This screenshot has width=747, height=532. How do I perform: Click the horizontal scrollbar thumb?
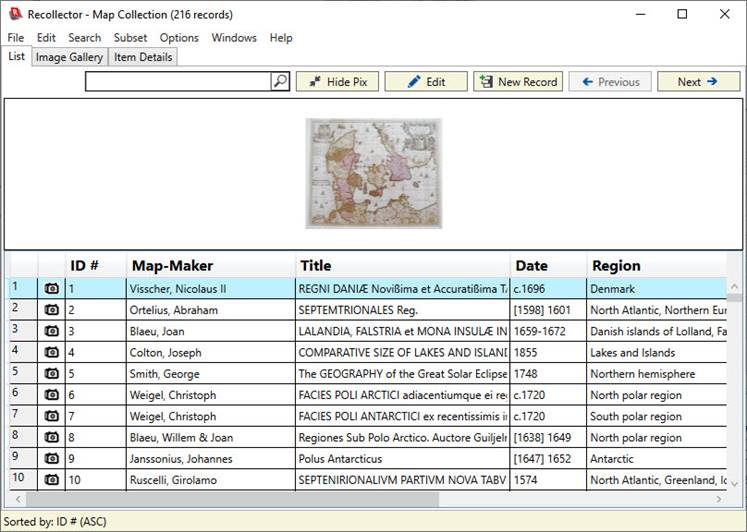232,499
